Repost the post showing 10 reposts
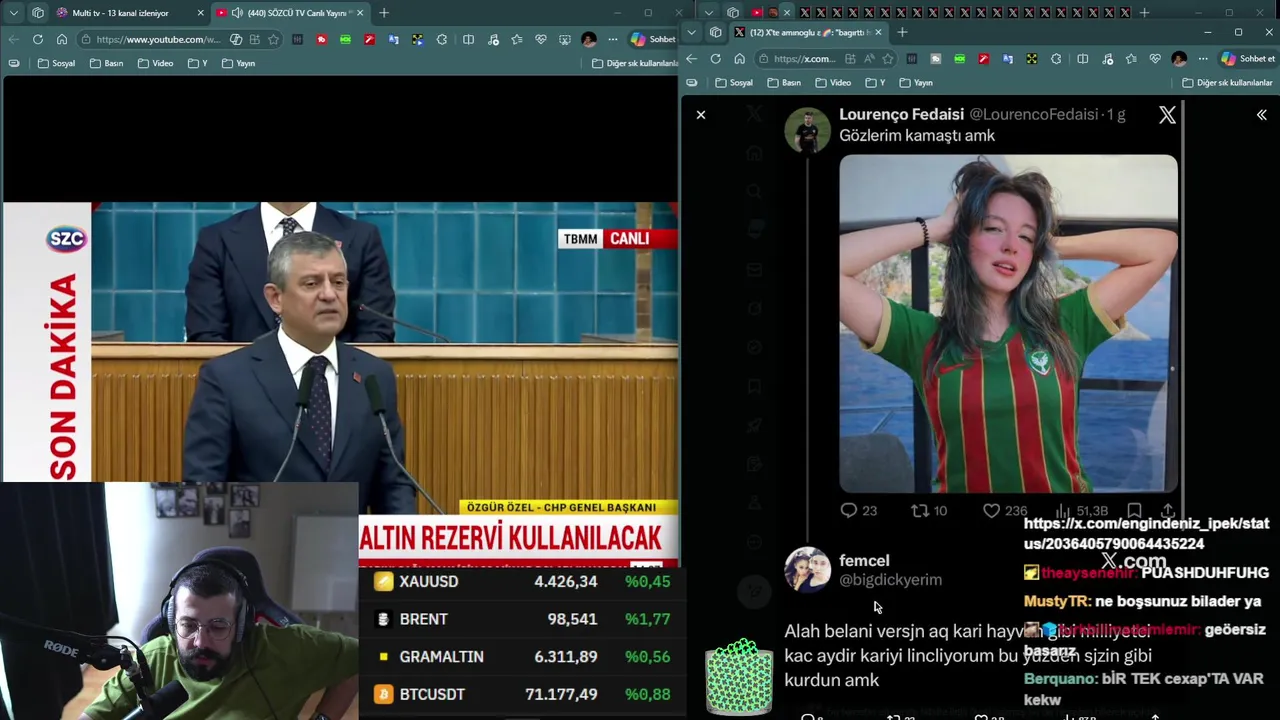The height and width of the screenshot is (720, 1280). tap(929, 510)
